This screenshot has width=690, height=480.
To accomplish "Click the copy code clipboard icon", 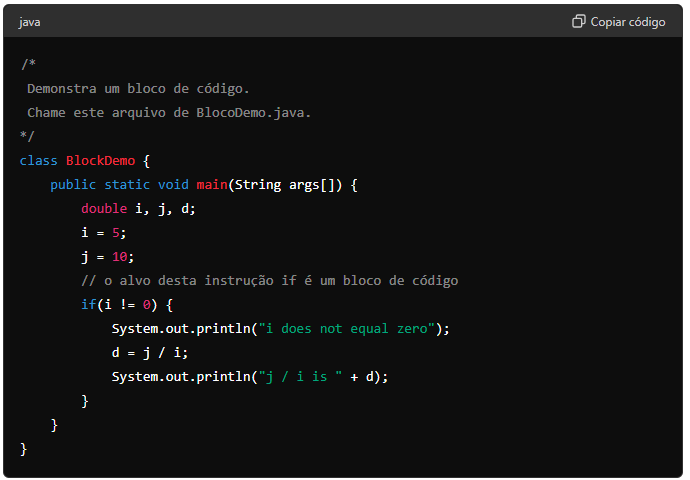I will click(x=579, y=21).
